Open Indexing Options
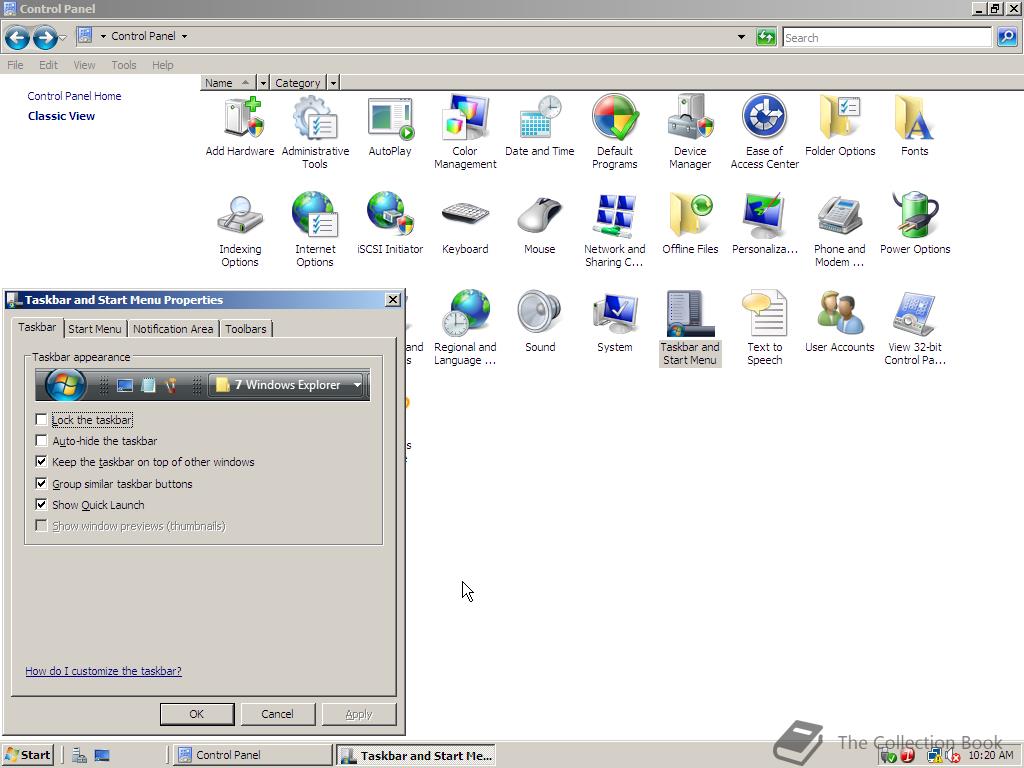 [240, 231]
